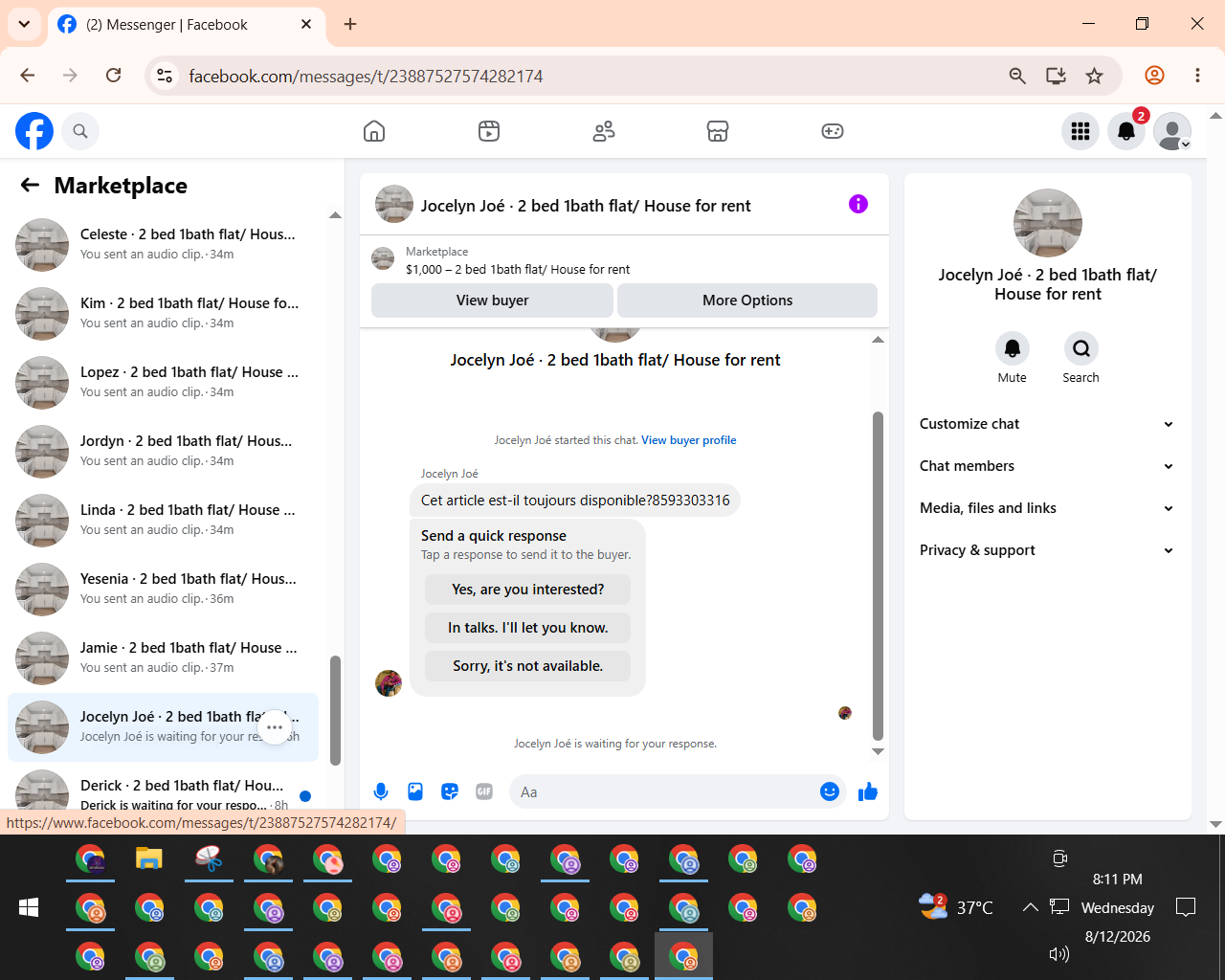
Task: Open volume control in system tray
Action: [1059, 954]
